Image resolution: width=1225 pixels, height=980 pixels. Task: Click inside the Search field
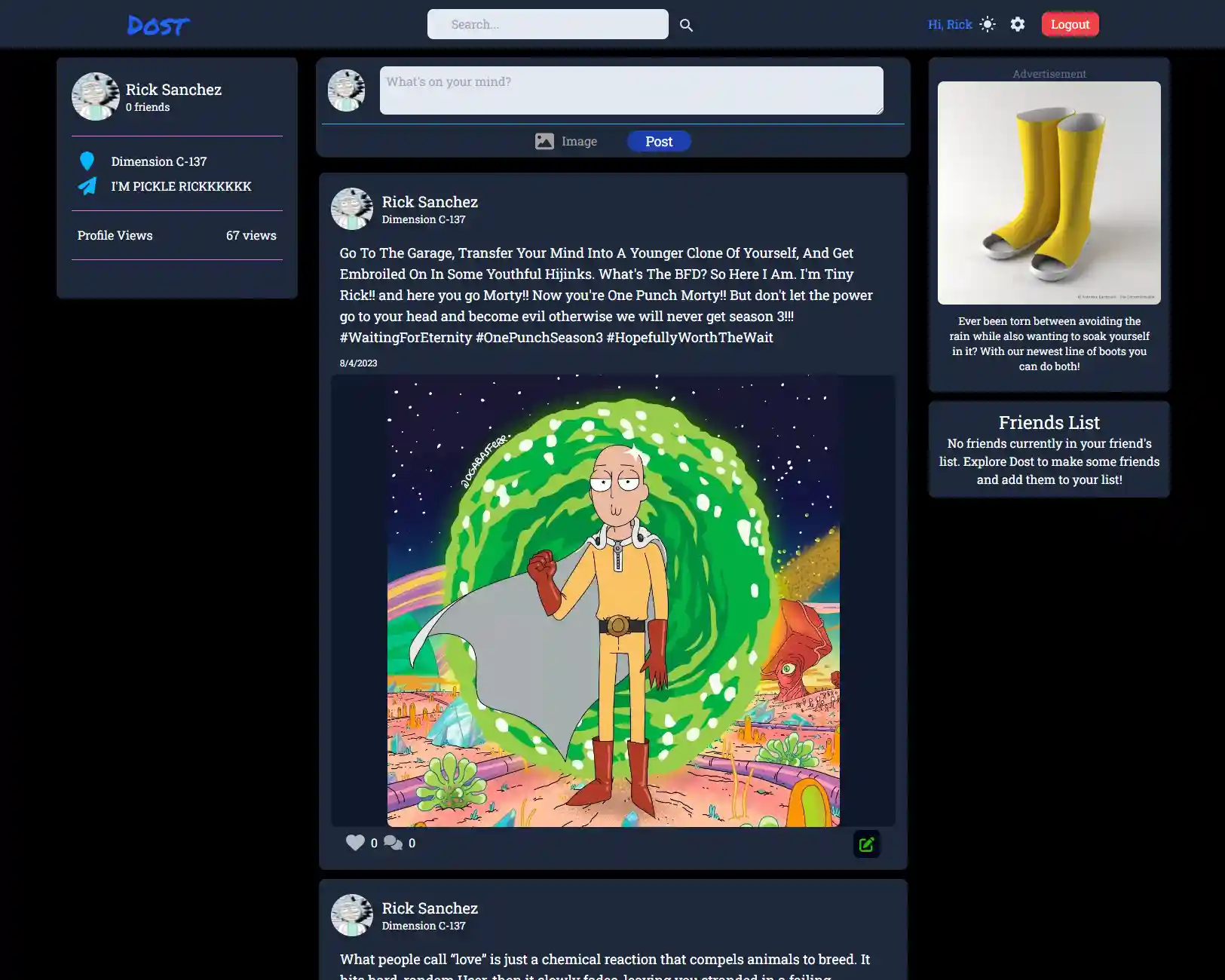click(547, 23)
